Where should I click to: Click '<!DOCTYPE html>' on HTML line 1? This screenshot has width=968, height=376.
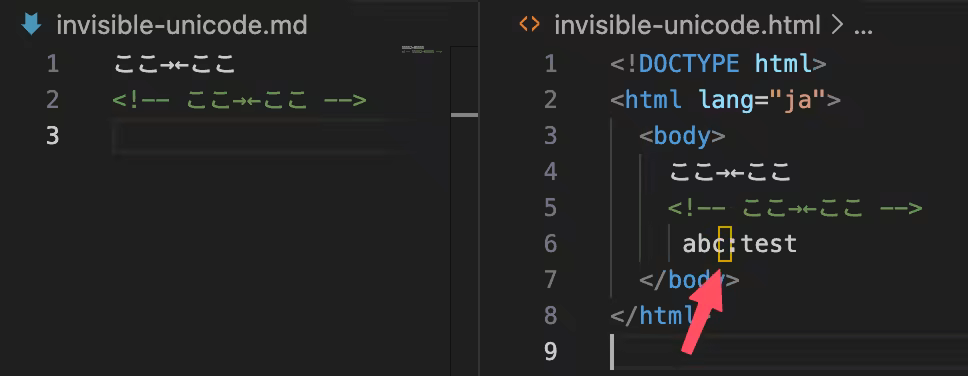coord(718,64)
